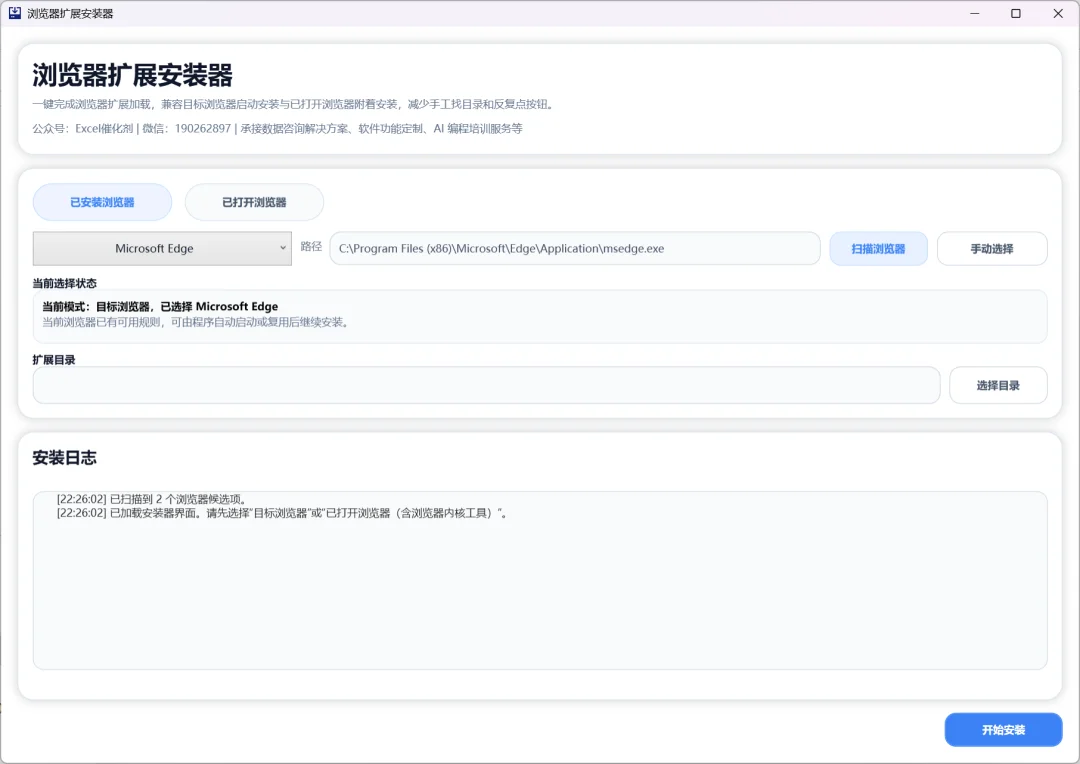Click the 当前选择状态 label
The height and width of the screenshot is (764, 1080).
tap(64, 283)
